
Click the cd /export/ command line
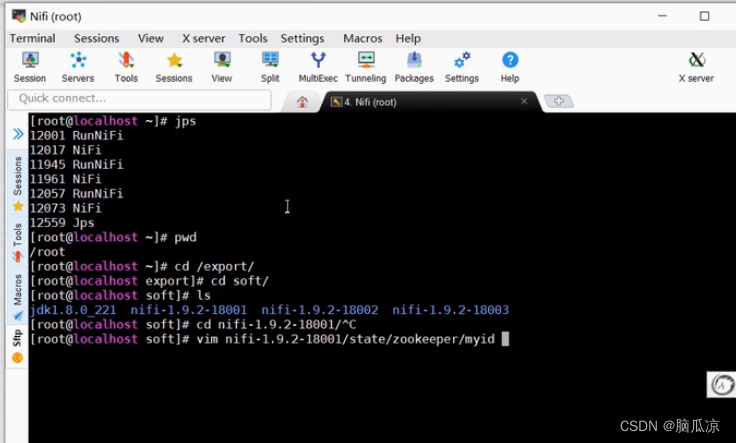click(142, 266)
